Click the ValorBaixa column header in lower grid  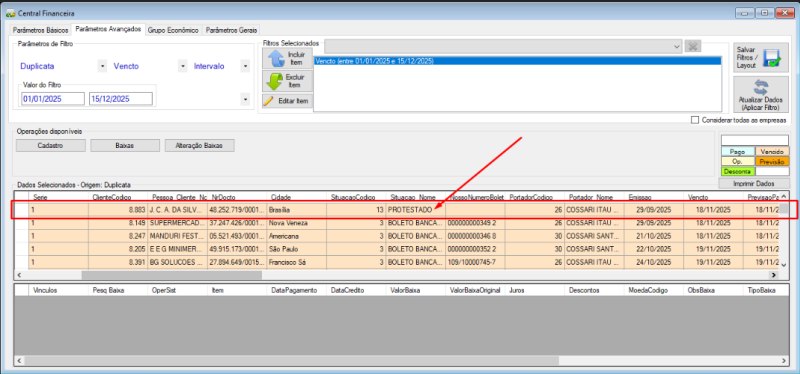[416, 290]
